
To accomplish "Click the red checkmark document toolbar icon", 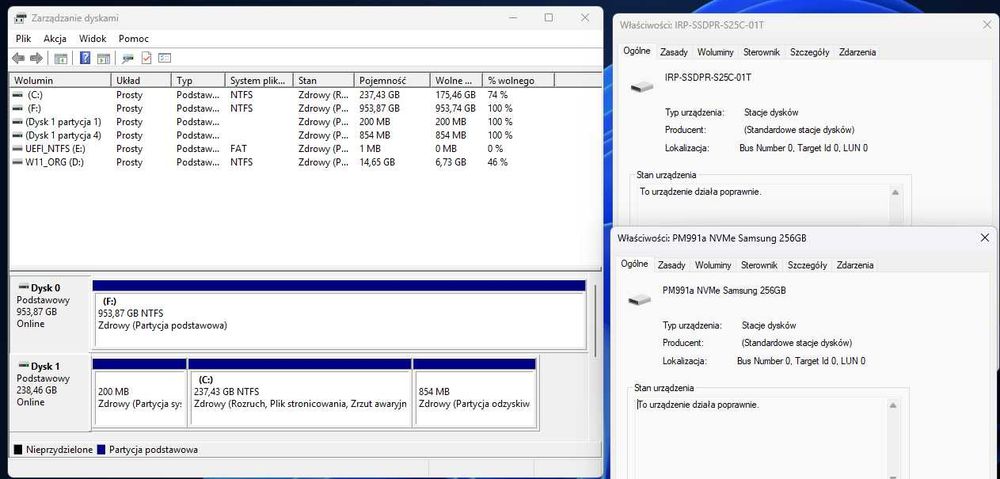I will coord(146,59).
